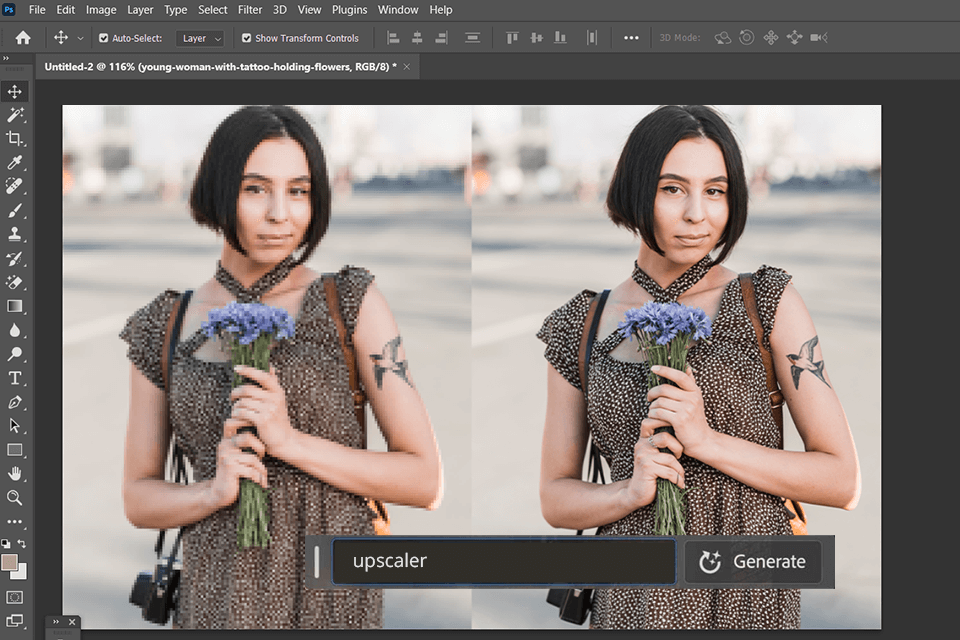The image size is (960, 640).
Task: Click the Home icon in options bar
Action: point(23,38)
